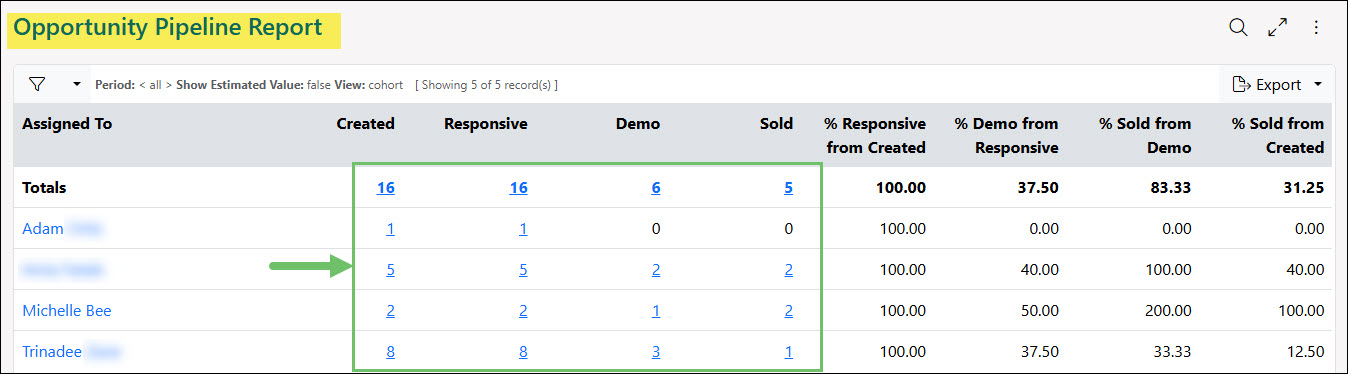
Task: Open the Totals Created count 16
Action: tap(386, 187)
